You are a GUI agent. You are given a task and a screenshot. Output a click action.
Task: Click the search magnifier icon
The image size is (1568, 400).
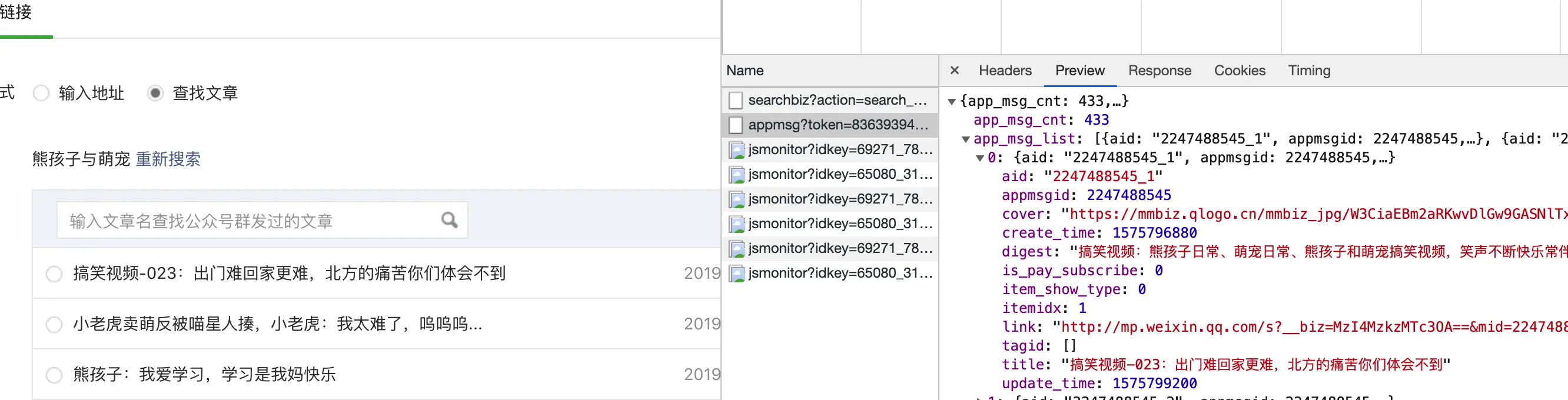(449, 220)
